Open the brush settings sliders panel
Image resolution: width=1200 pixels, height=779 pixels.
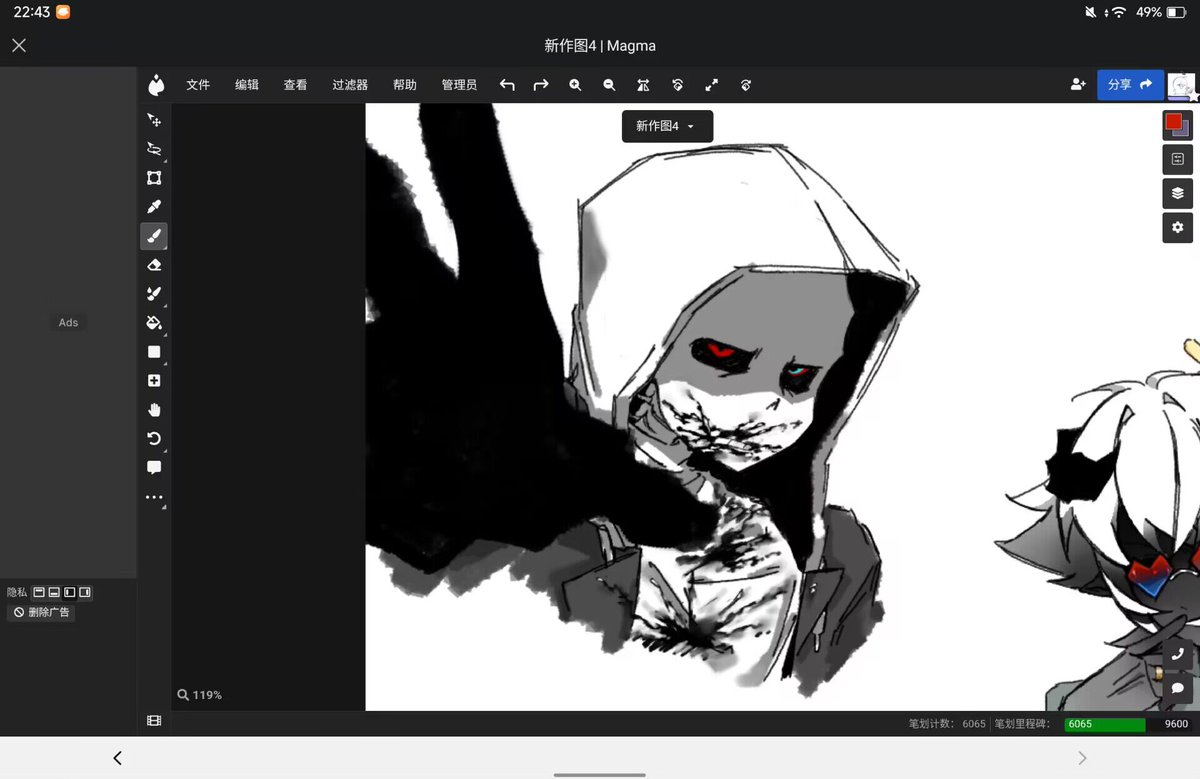click(1177, 159)
